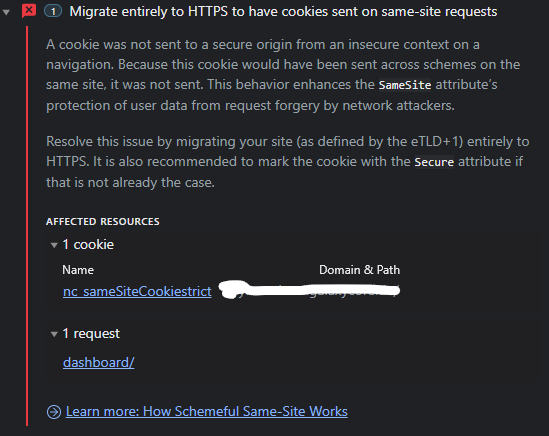
Task: Click the redacted cookie domain value
Action: (x=309, y=290)
